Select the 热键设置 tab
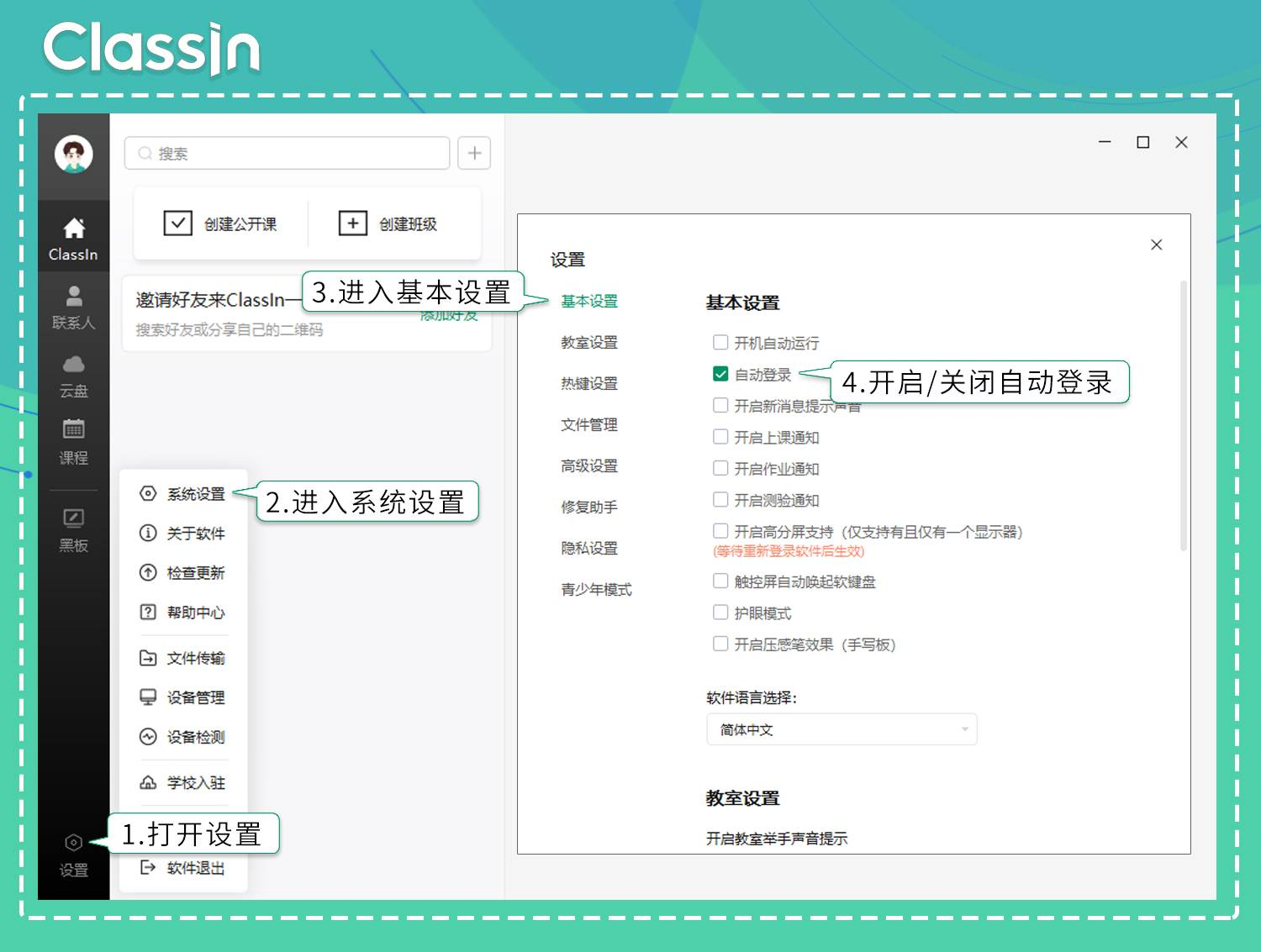The height and width of the screenshot is (952, 1261). [589, 383]
